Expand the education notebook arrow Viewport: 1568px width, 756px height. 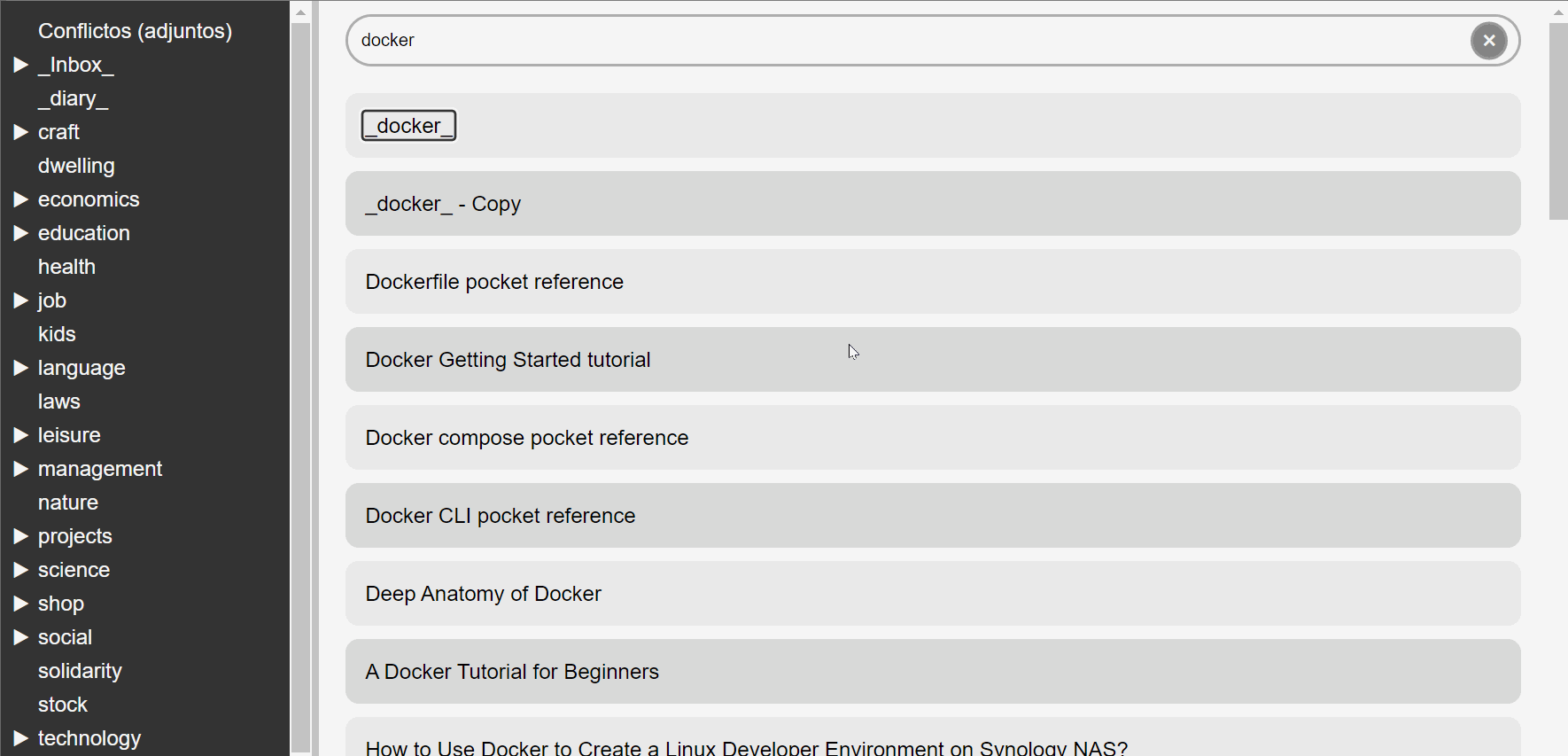(x=21, y=233)
